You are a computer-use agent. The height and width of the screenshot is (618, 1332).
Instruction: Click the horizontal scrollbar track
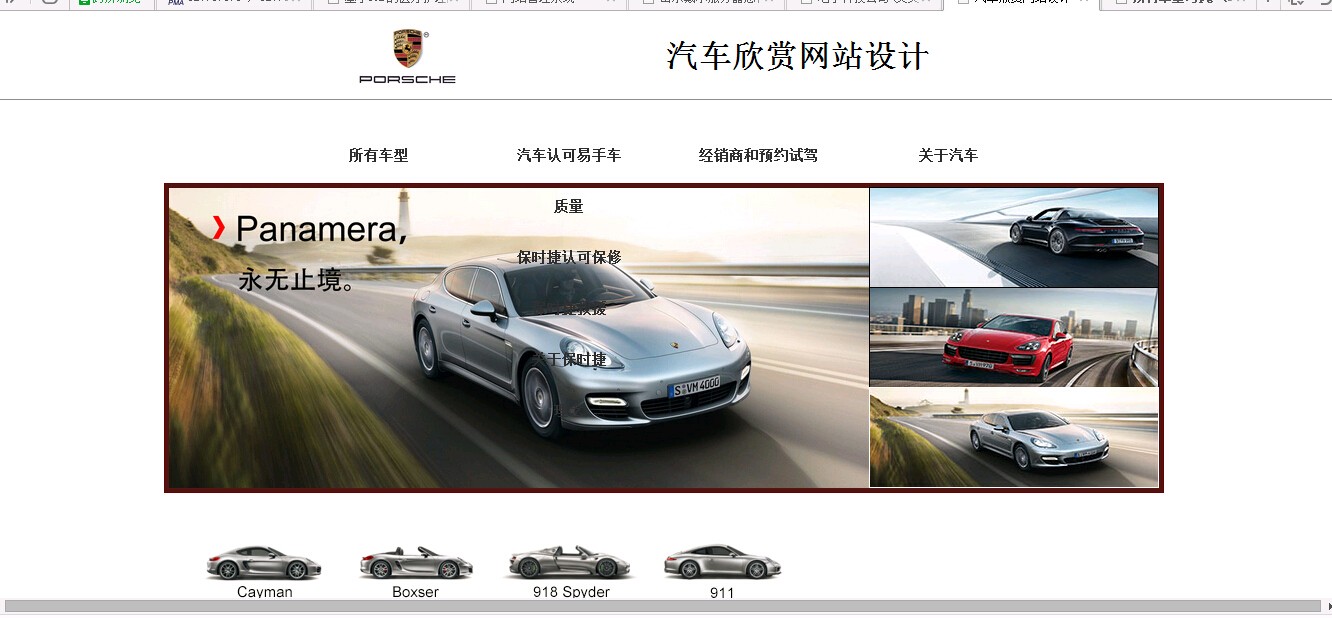[662, 606]
